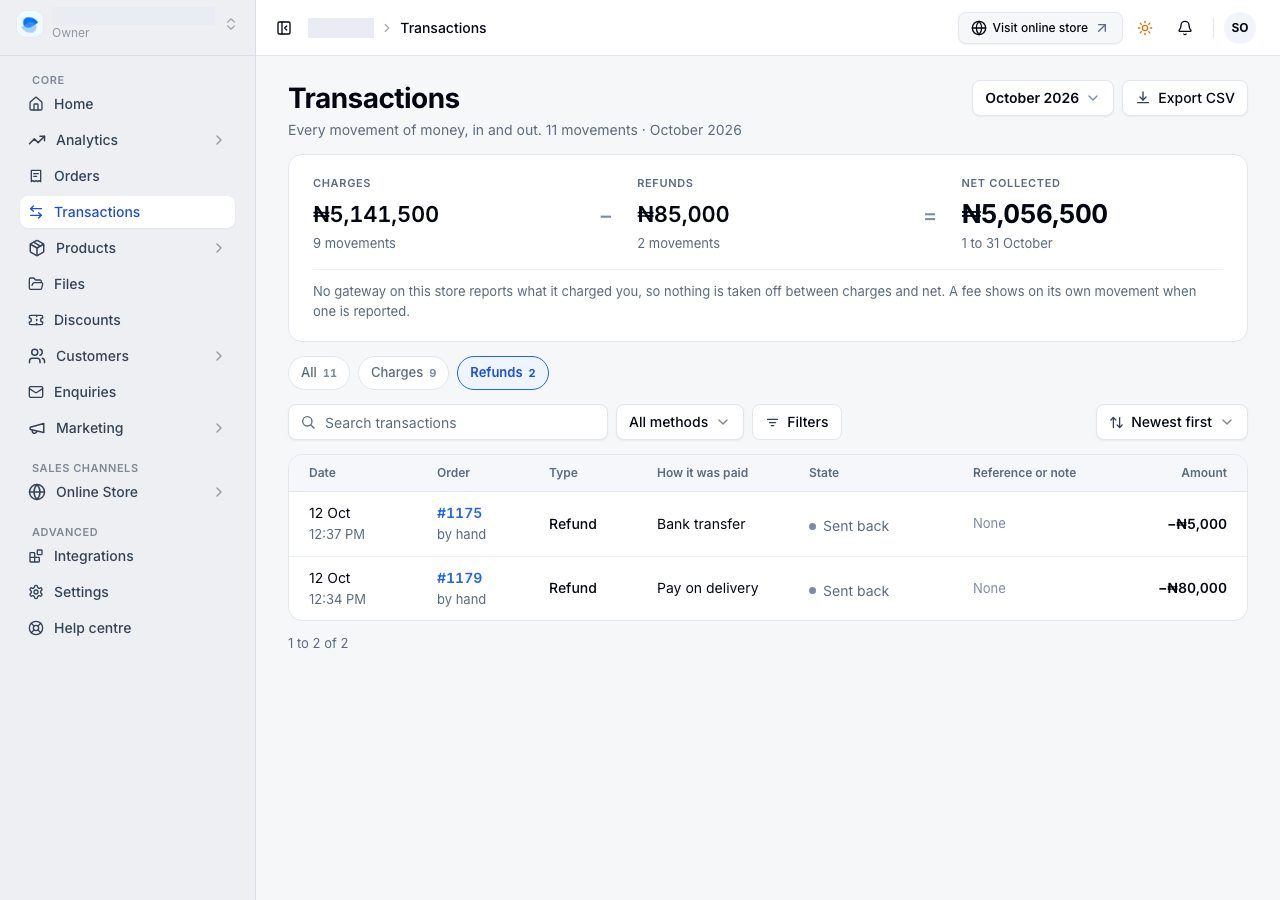1280x900 pixels.
Task: Click the Analytics trend icon
Action: tap(37, 140)
